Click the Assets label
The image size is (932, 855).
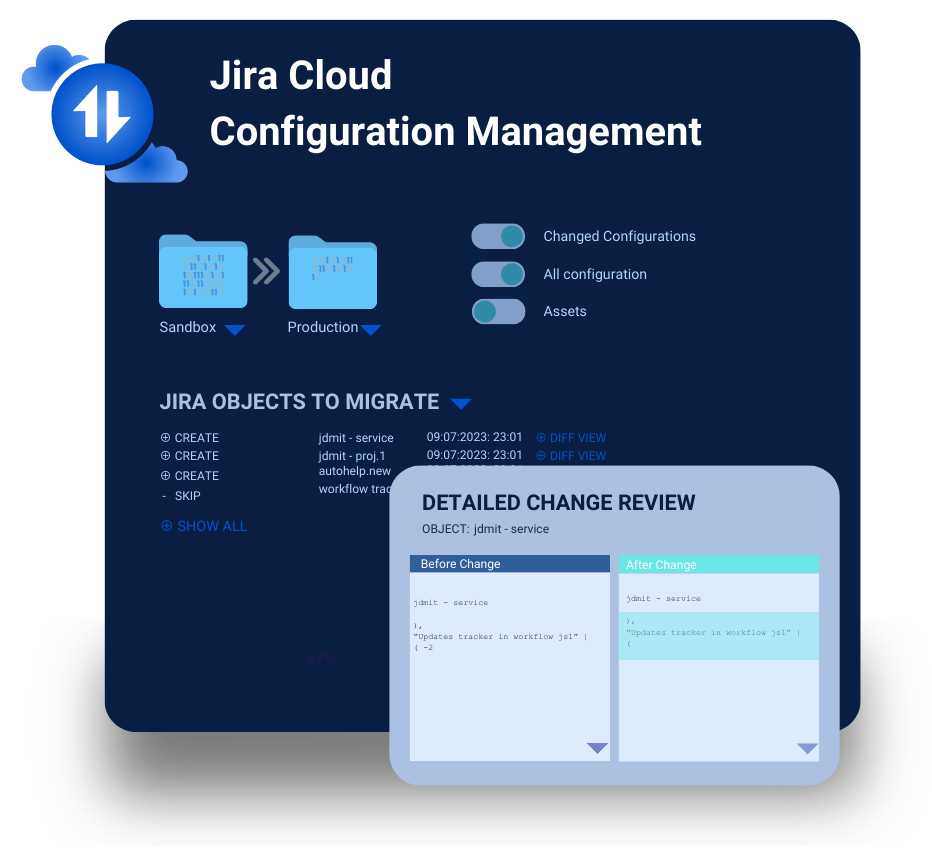(565, 311)
